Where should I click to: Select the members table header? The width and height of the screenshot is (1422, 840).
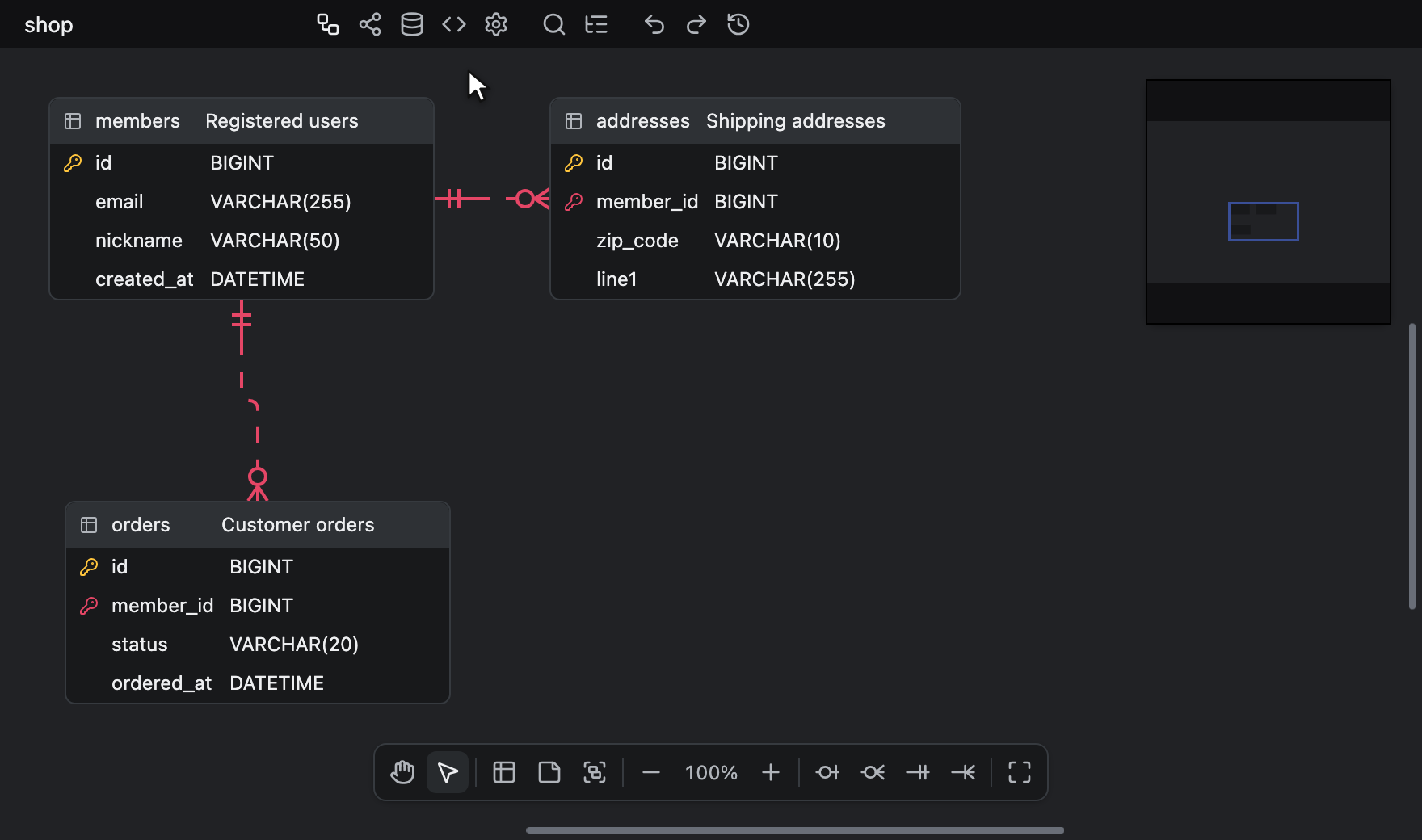(242, 121)
